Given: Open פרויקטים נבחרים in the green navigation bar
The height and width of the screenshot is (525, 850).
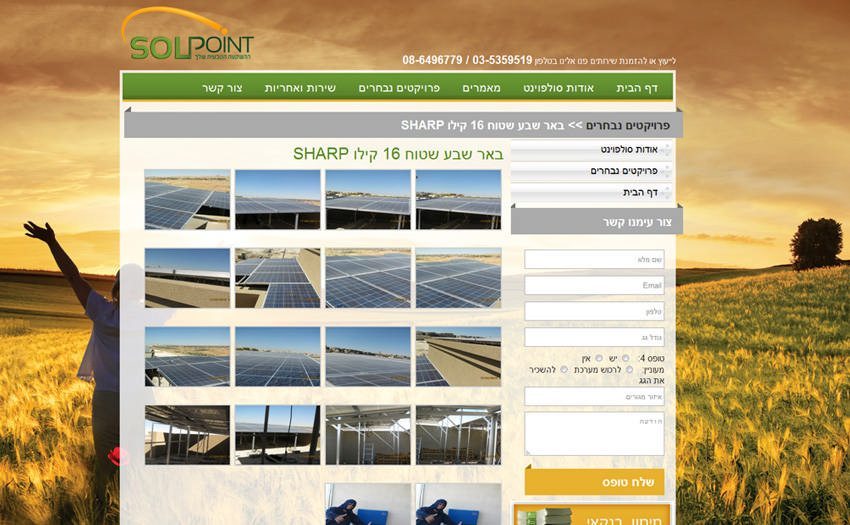Looking at the screenshot, I should [x=398, y=88].
